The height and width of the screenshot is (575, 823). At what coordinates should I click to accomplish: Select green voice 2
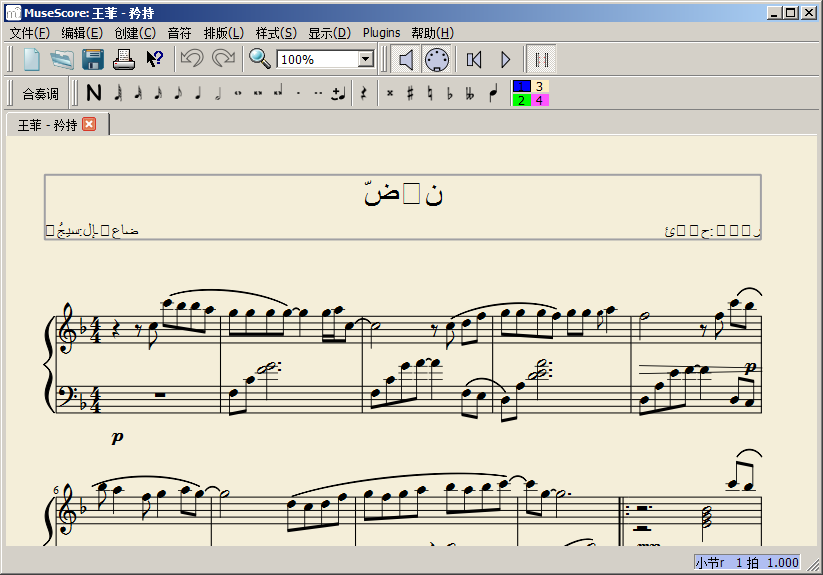pyautogui.click(x=522, y=100)
